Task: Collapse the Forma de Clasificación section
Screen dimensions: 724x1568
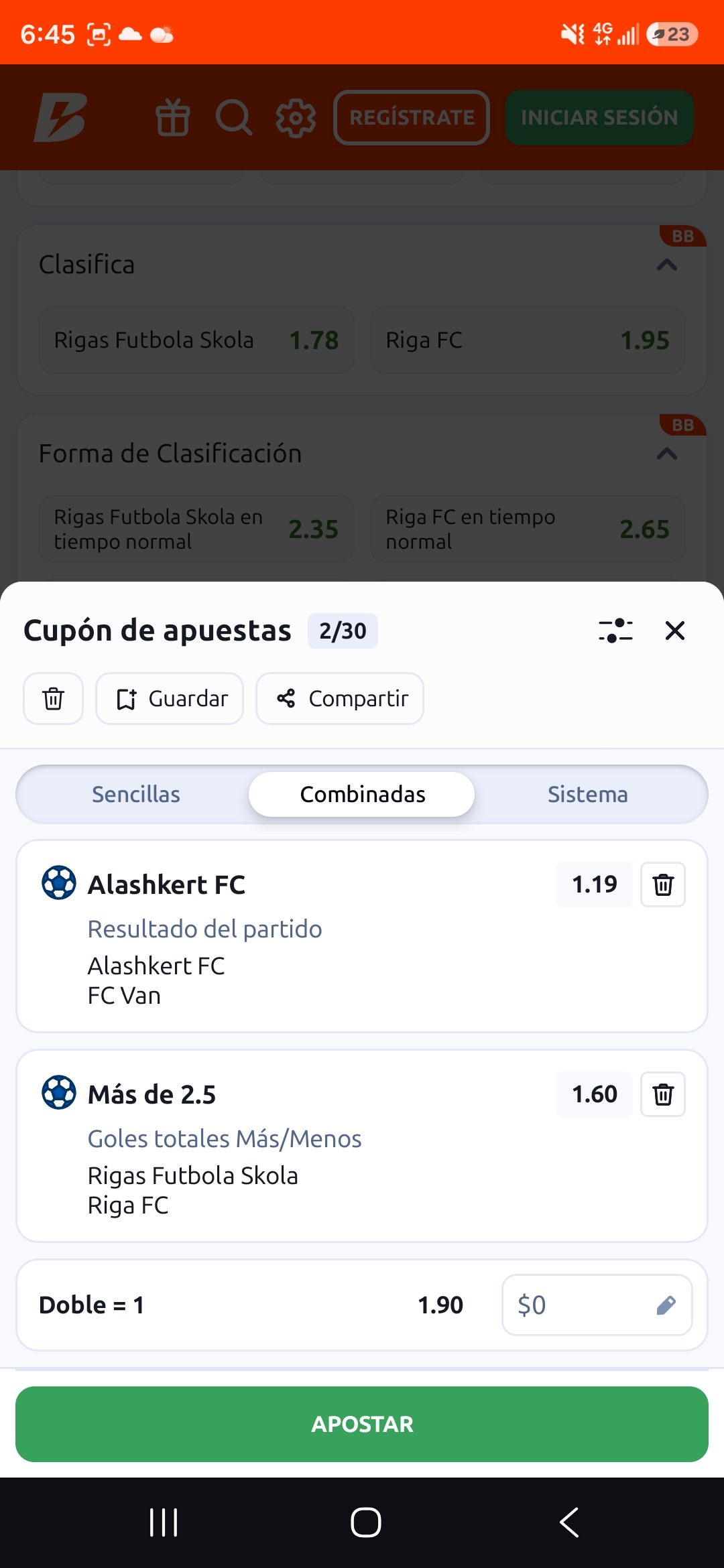Action: [666, 454]
